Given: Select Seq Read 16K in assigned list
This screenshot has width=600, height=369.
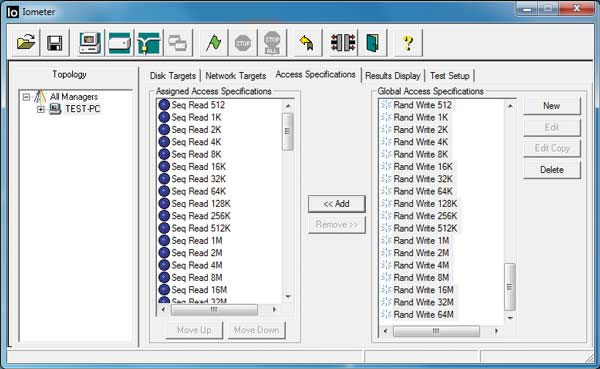Looking at the screenshot, I should click(199, 167).
